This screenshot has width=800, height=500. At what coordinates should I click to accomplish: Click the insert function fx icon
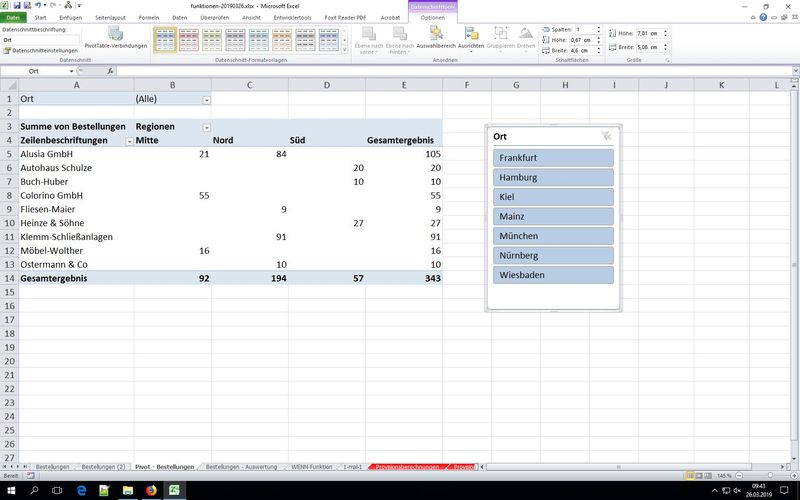[110, 71]
